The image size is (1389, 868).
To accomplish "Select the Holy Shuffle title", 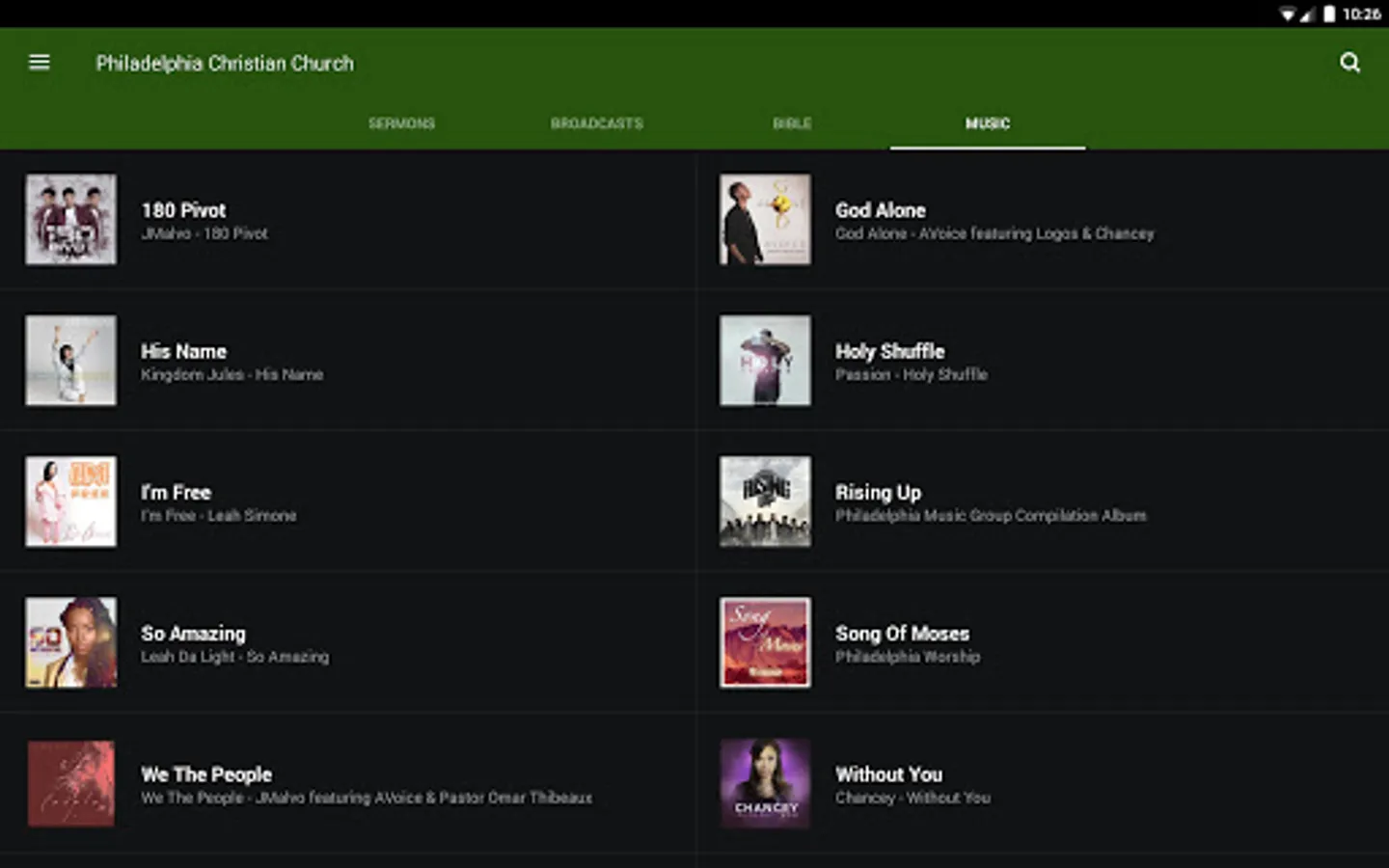I will (x=889, y=351).
